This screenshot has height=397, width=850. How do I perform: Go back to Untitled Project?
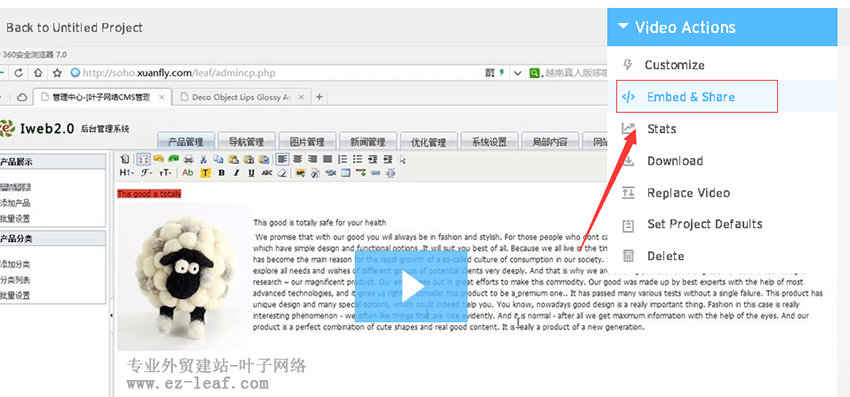point(74,28)
